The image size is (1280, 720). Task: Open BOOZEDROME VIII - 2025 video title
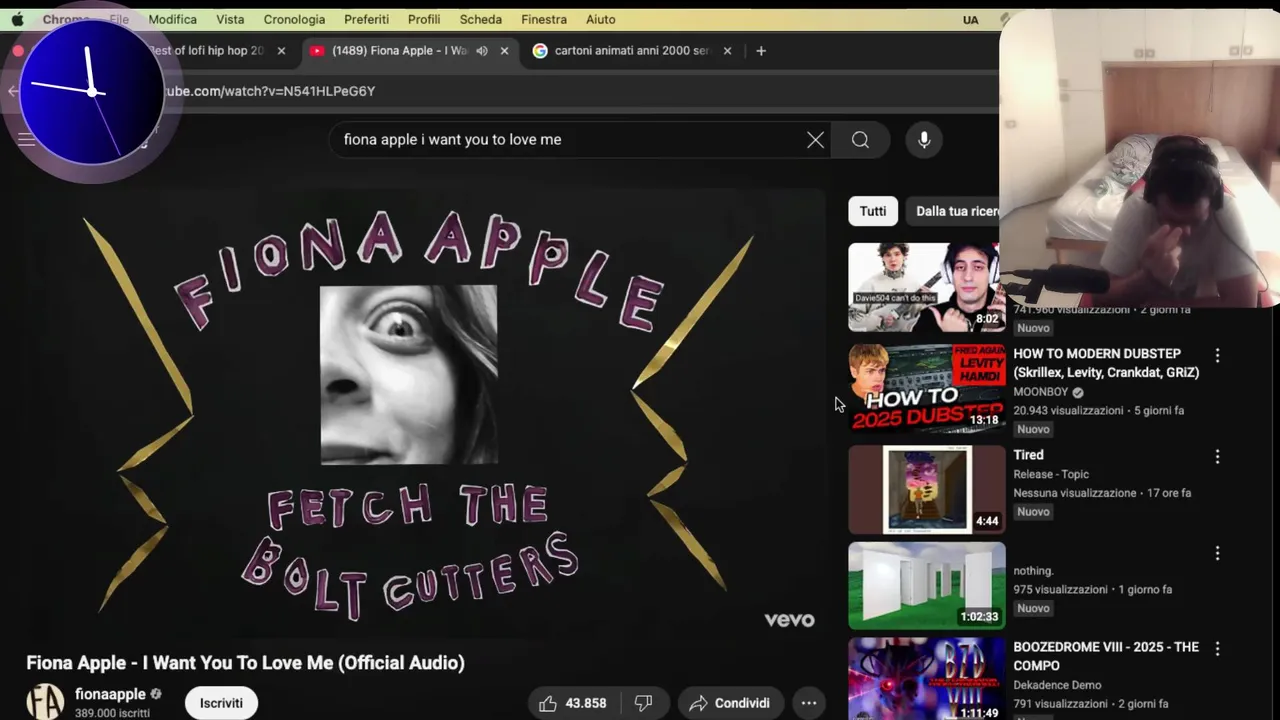1106,656
